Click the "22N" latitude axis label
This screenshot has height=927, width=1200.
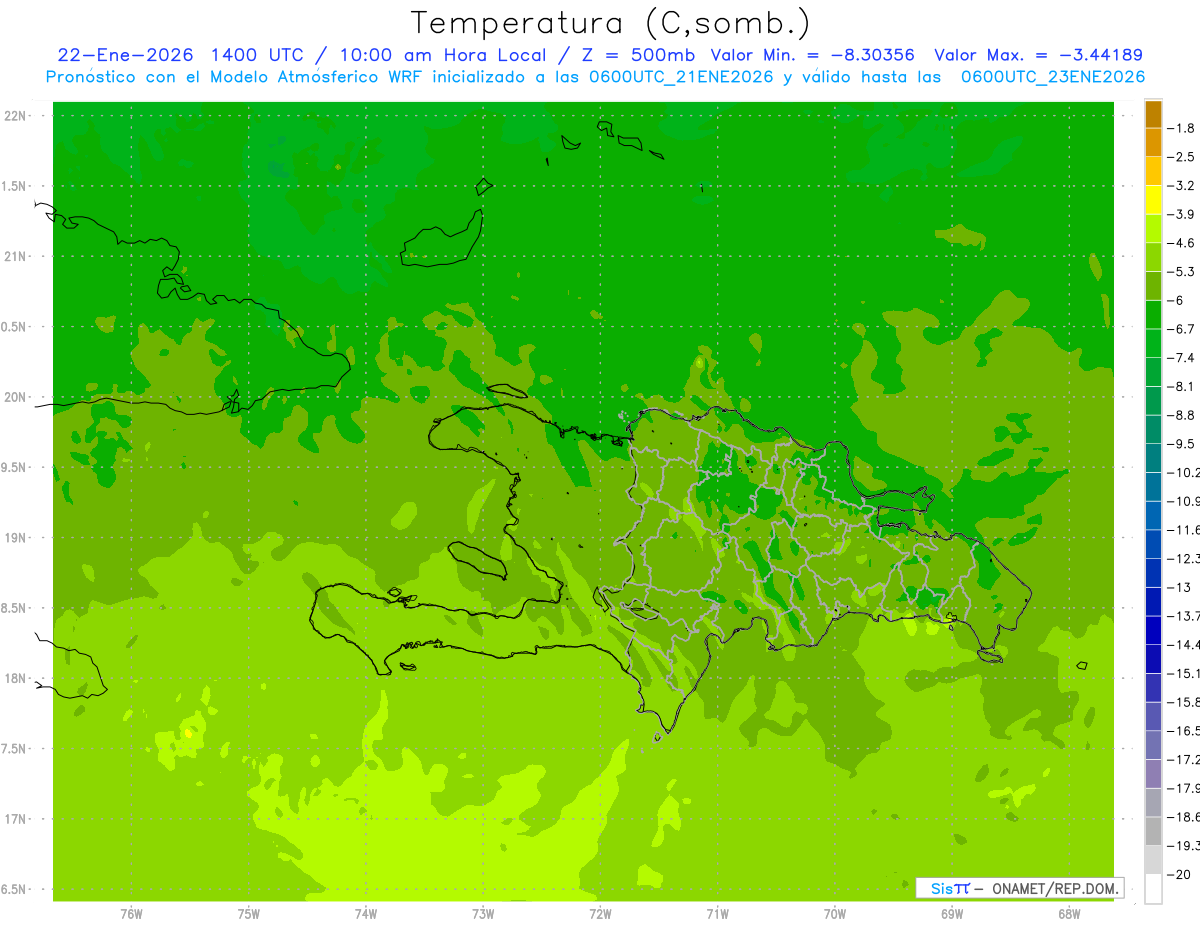pos(17,116)
